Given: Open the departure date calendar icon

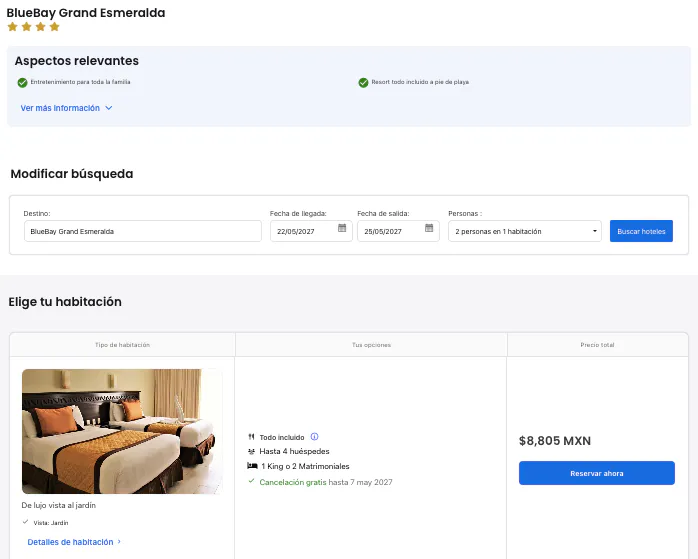Looking at the screenshot, I should (429, 228).
